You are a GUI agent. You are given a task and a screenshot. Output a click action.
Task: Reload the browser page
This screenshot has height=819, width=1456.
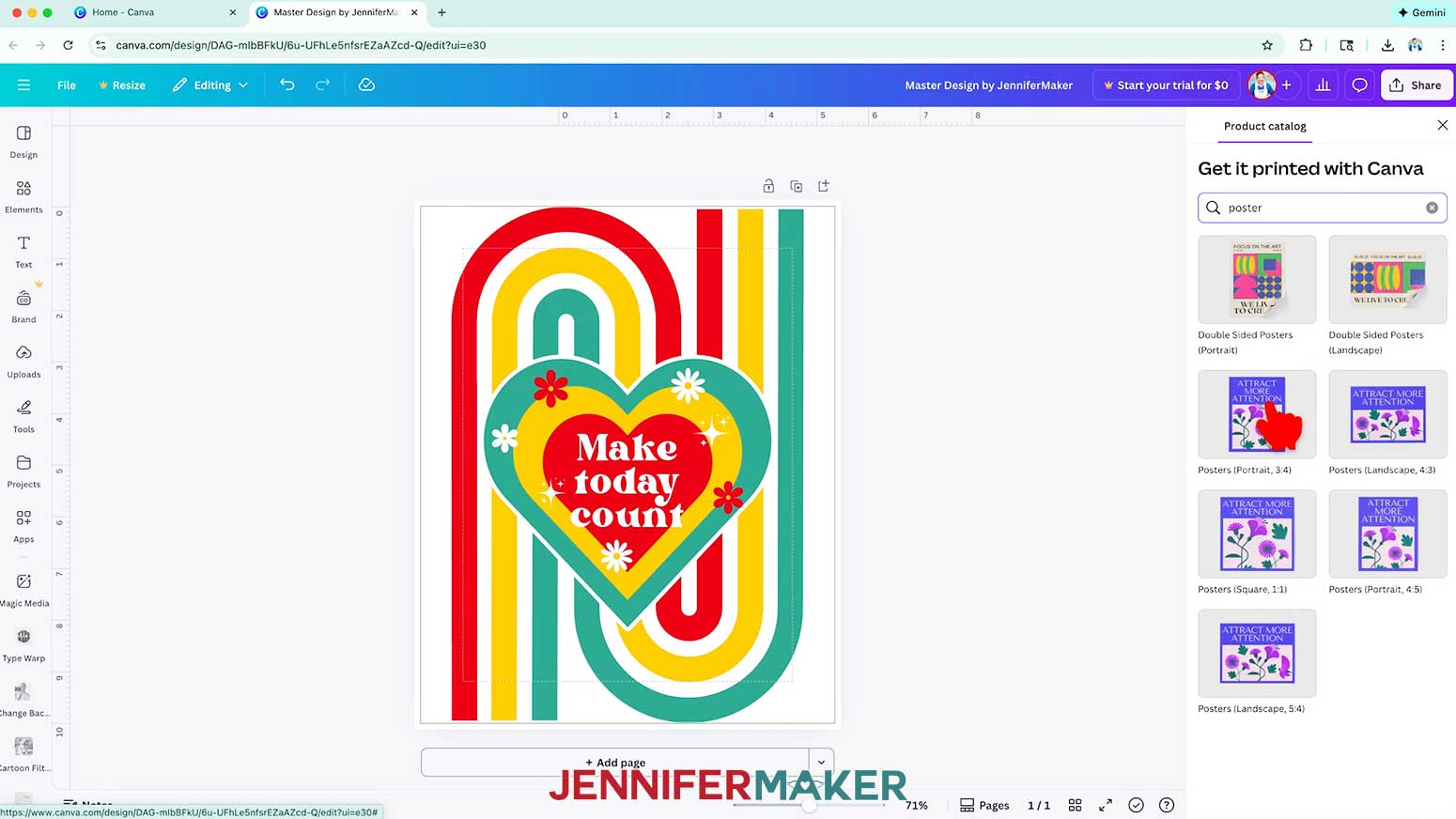click(68, 45)
